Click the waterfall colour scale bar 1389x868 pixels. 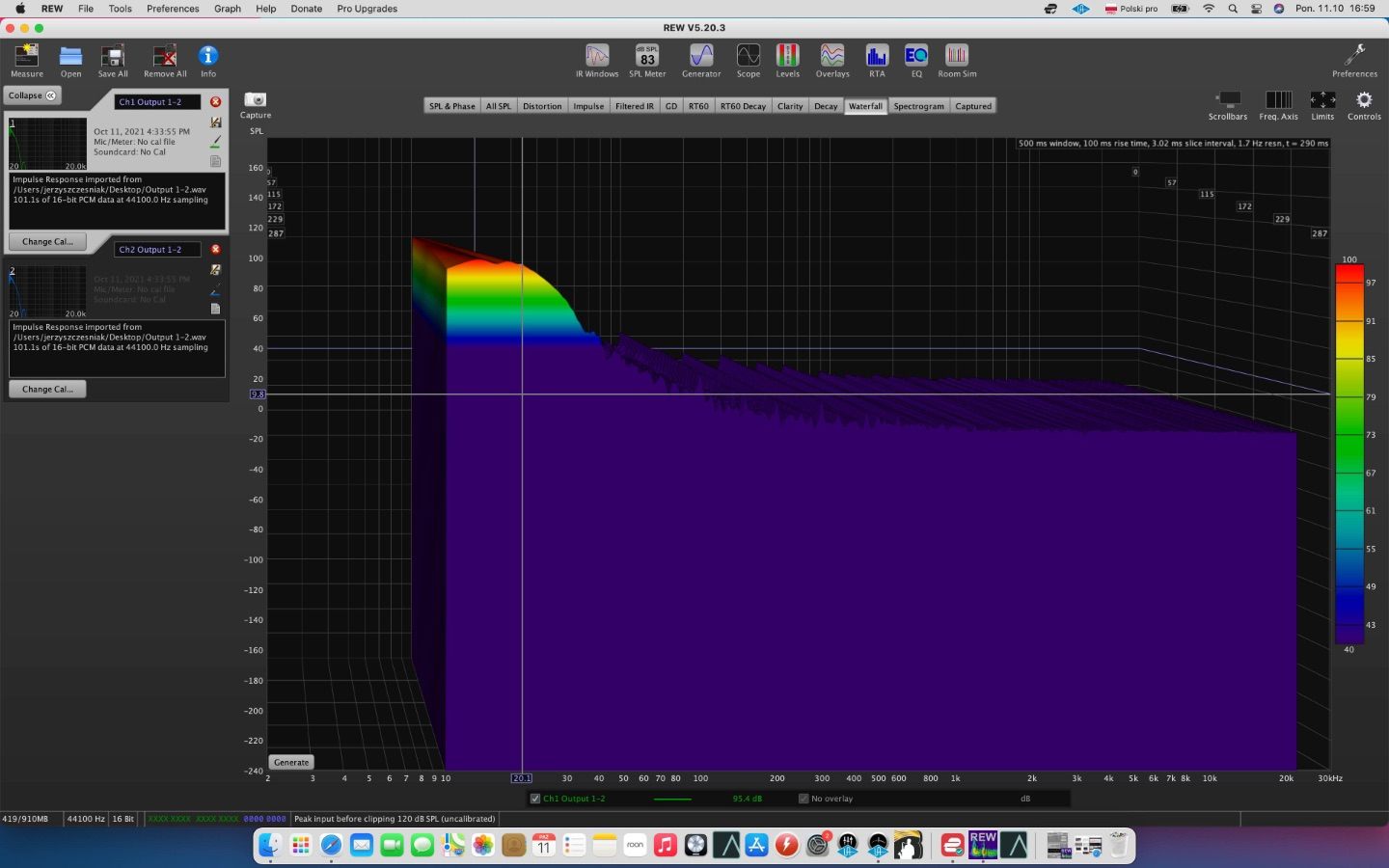1349,453
